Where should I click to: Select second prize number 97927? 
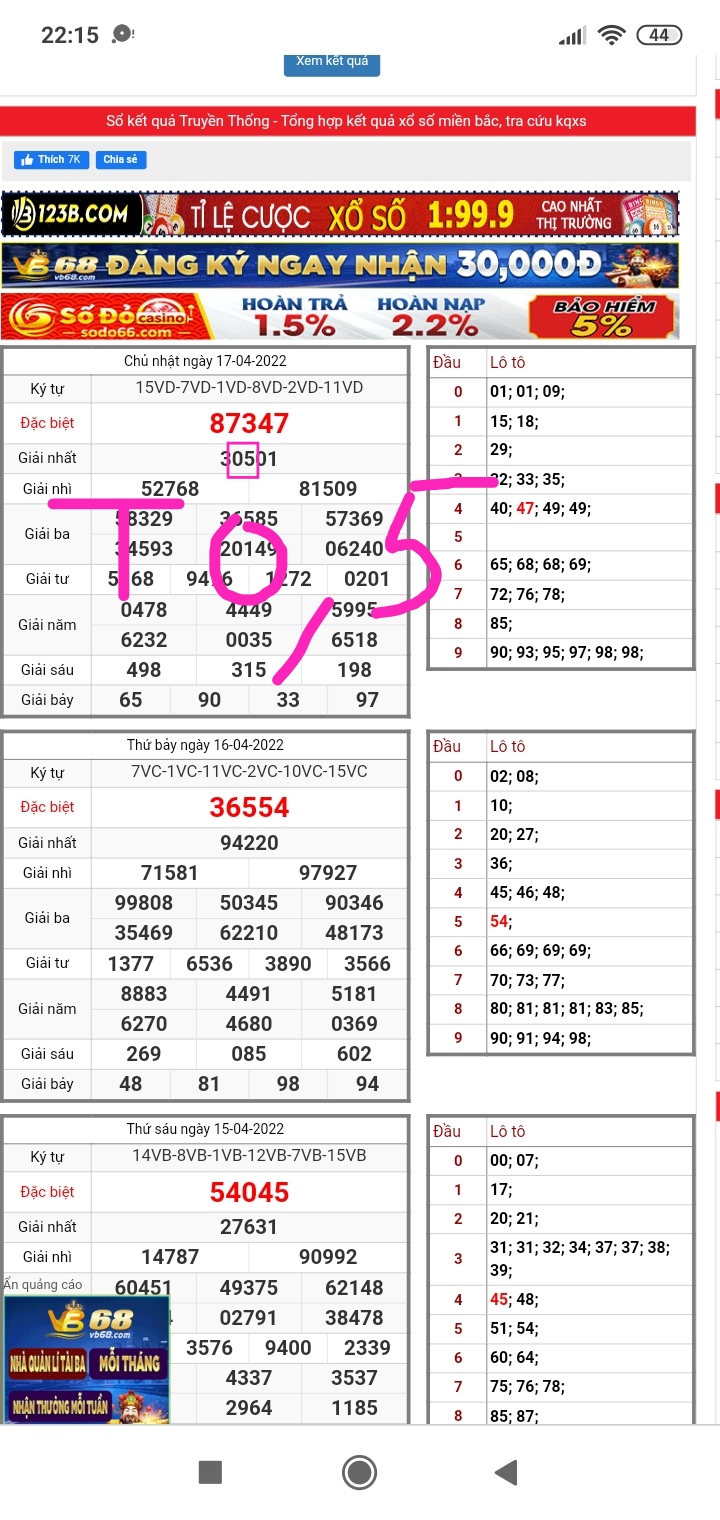point(328,873)
